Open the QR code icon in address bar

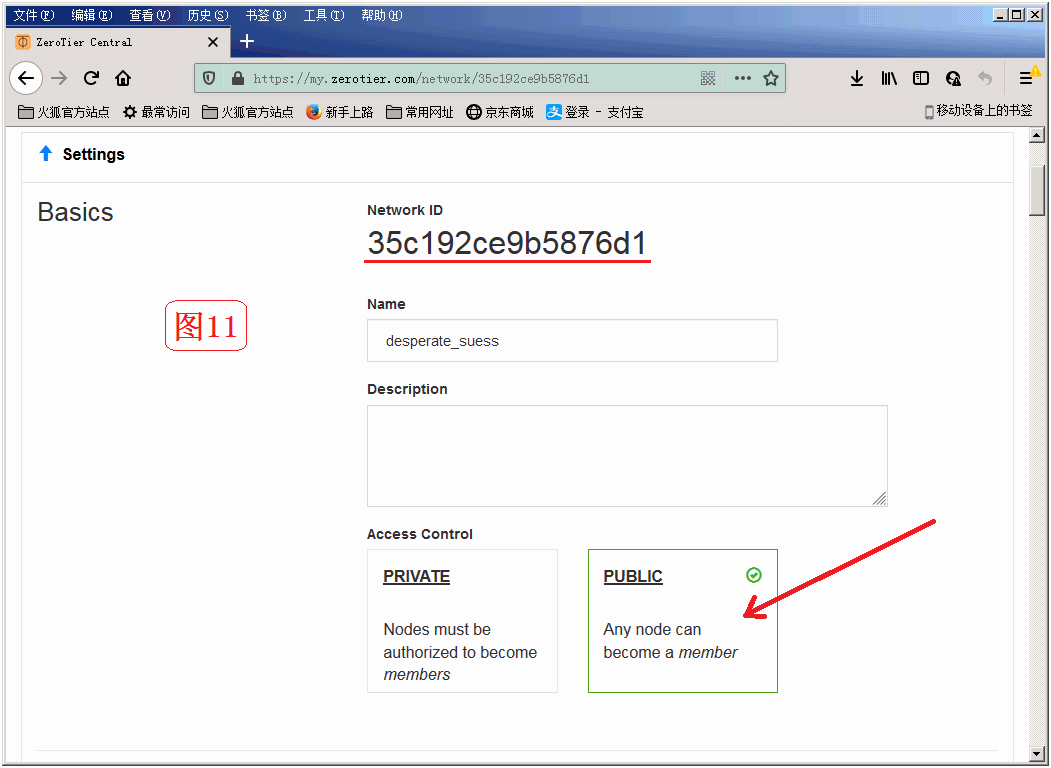708,78
